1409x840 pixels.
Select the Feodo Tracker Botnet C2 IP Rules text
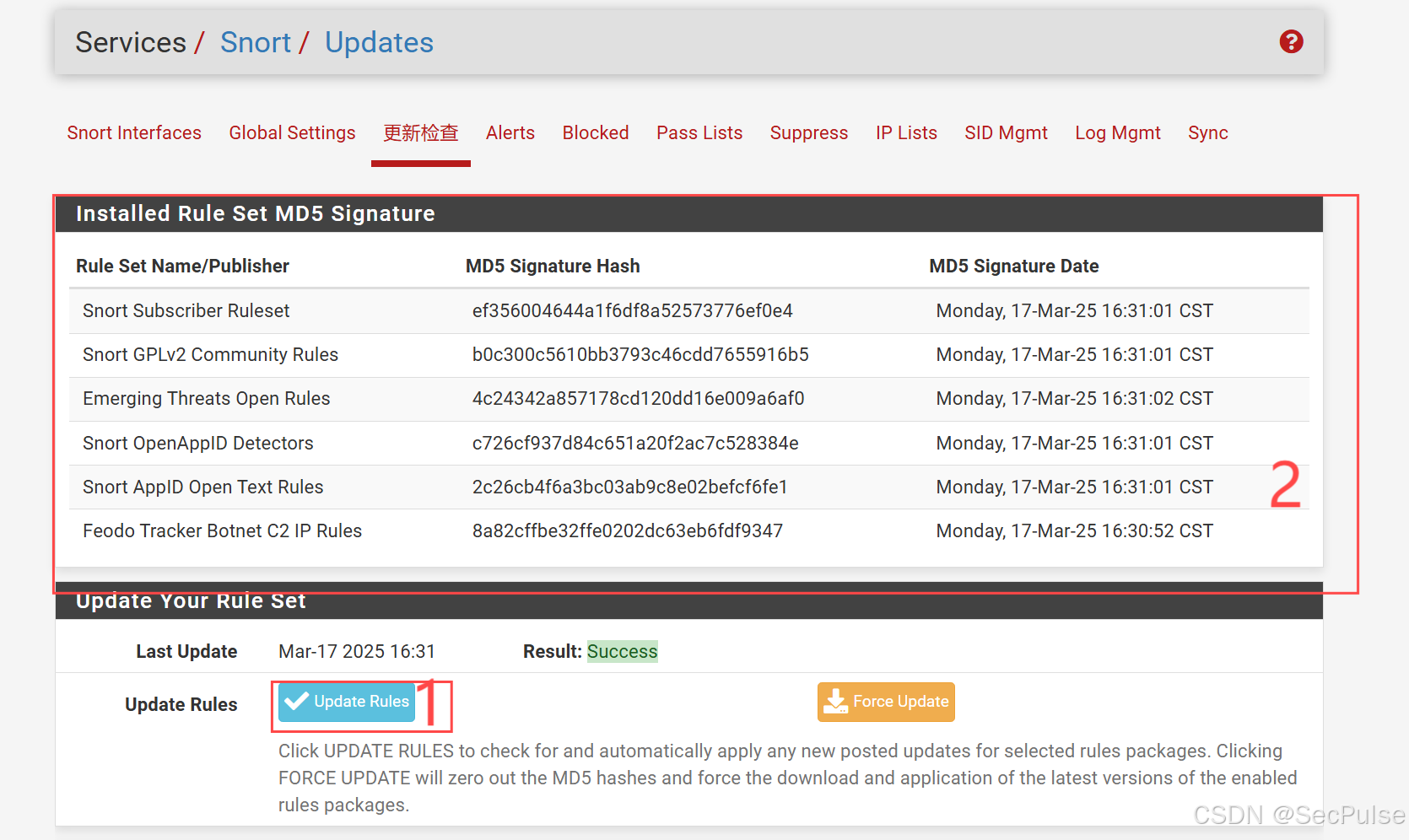point(222,531)
